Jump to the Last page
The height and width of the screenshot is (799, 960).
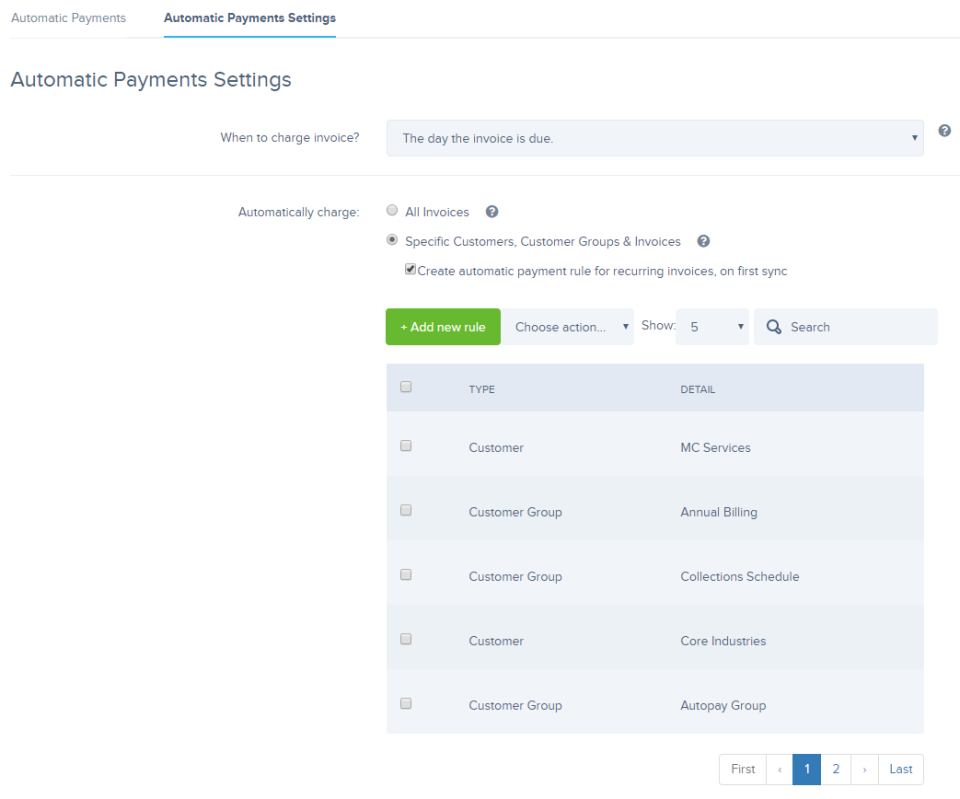[x=901, y=769]
